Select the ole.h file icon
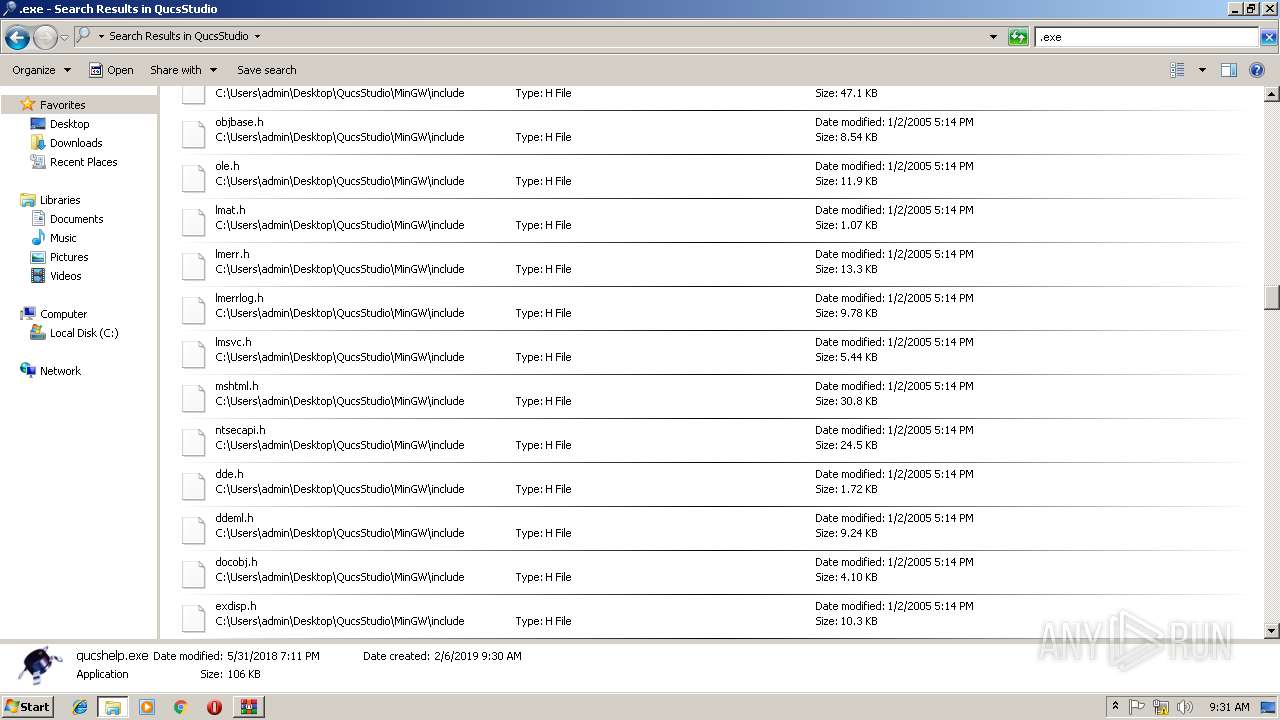Screen dimensions: 1280x720 (x=194, y=177)
